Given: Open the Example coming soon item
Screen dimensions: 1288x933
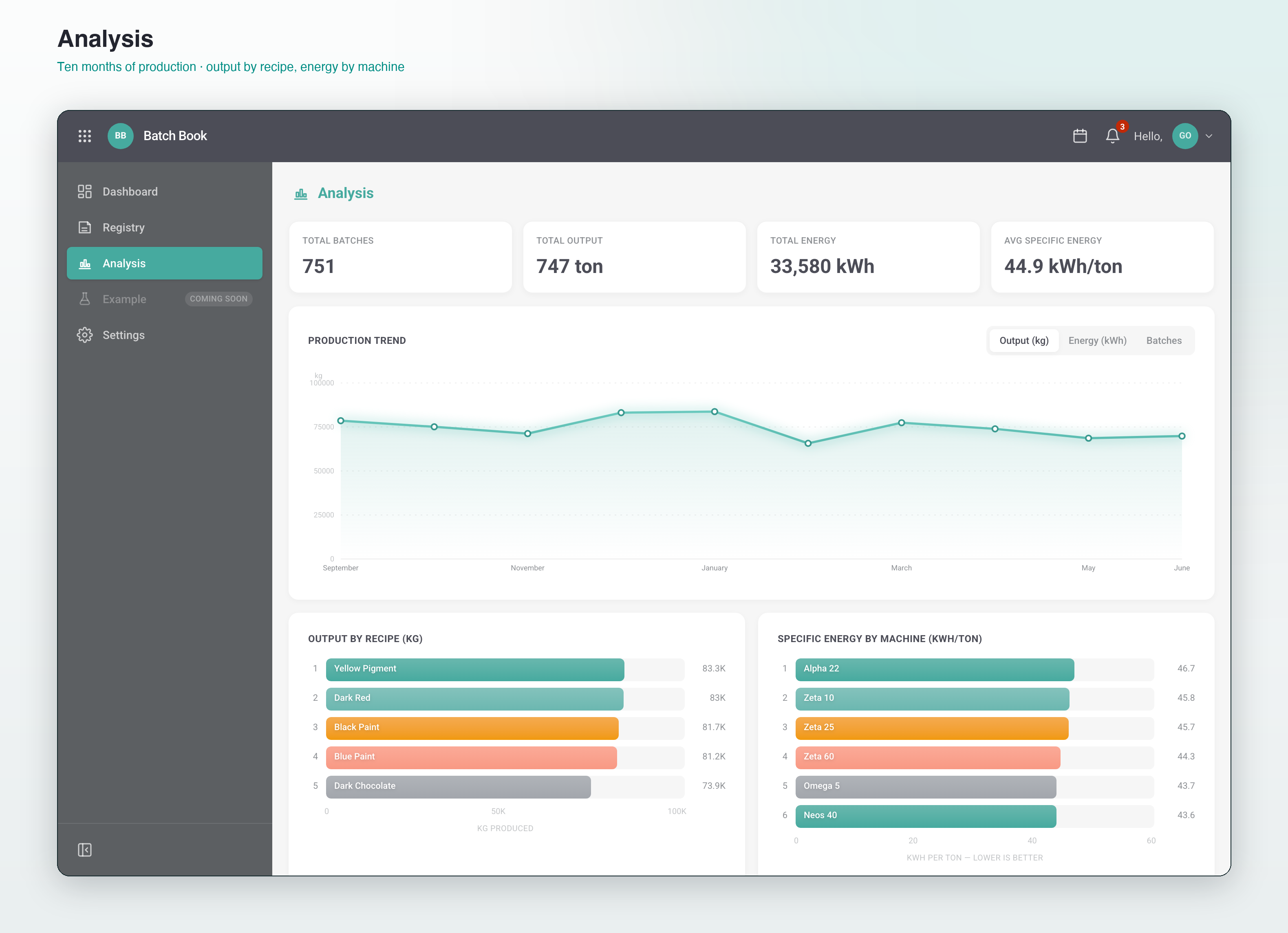Looking at the screenshot, I should [165, 299].
